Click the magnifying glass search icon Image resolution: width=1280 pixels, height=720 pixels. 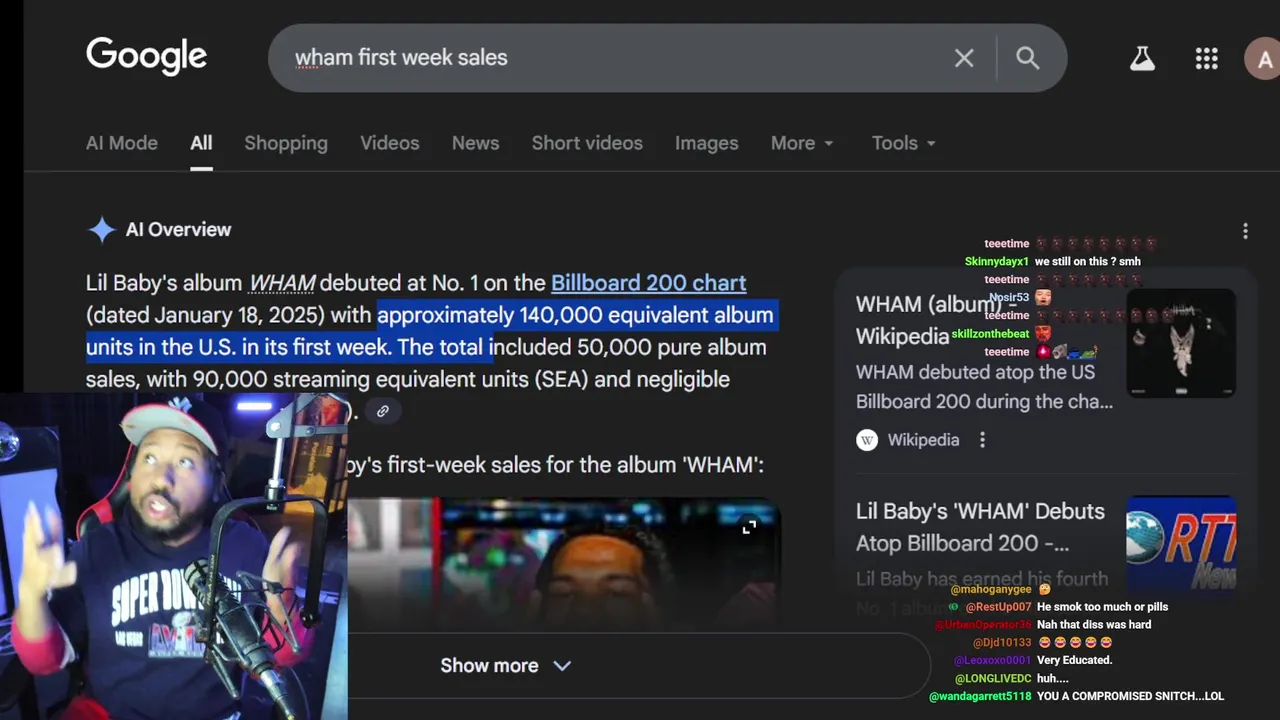point(1028,58)
